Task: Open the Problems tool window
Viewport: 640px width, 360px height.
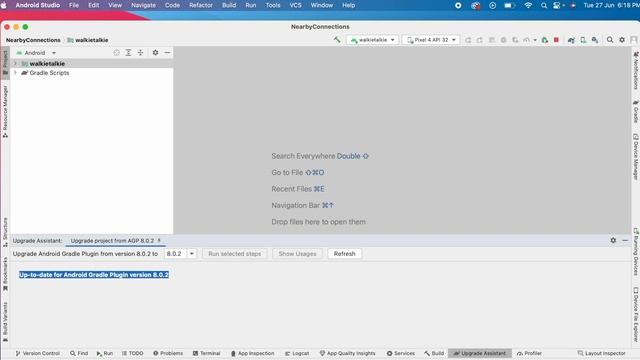Action: [168, 353]
